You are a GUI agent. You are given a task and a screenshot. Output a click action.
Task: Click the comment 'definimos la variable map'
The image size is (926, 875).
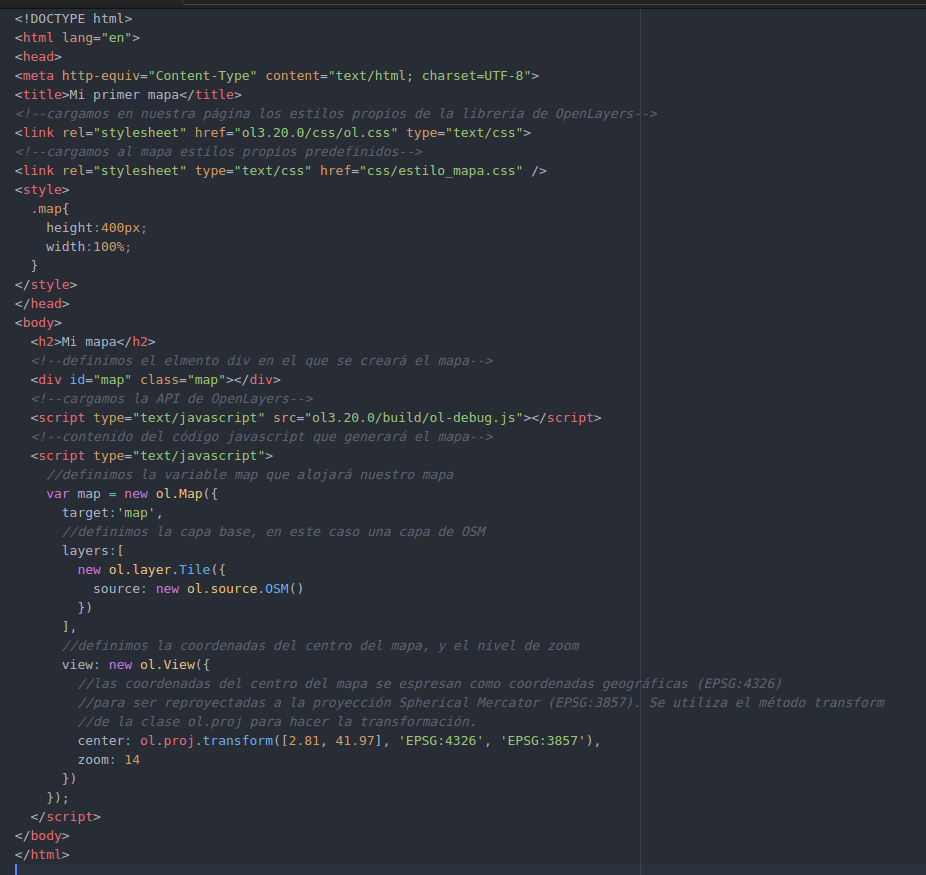(250, 475)
